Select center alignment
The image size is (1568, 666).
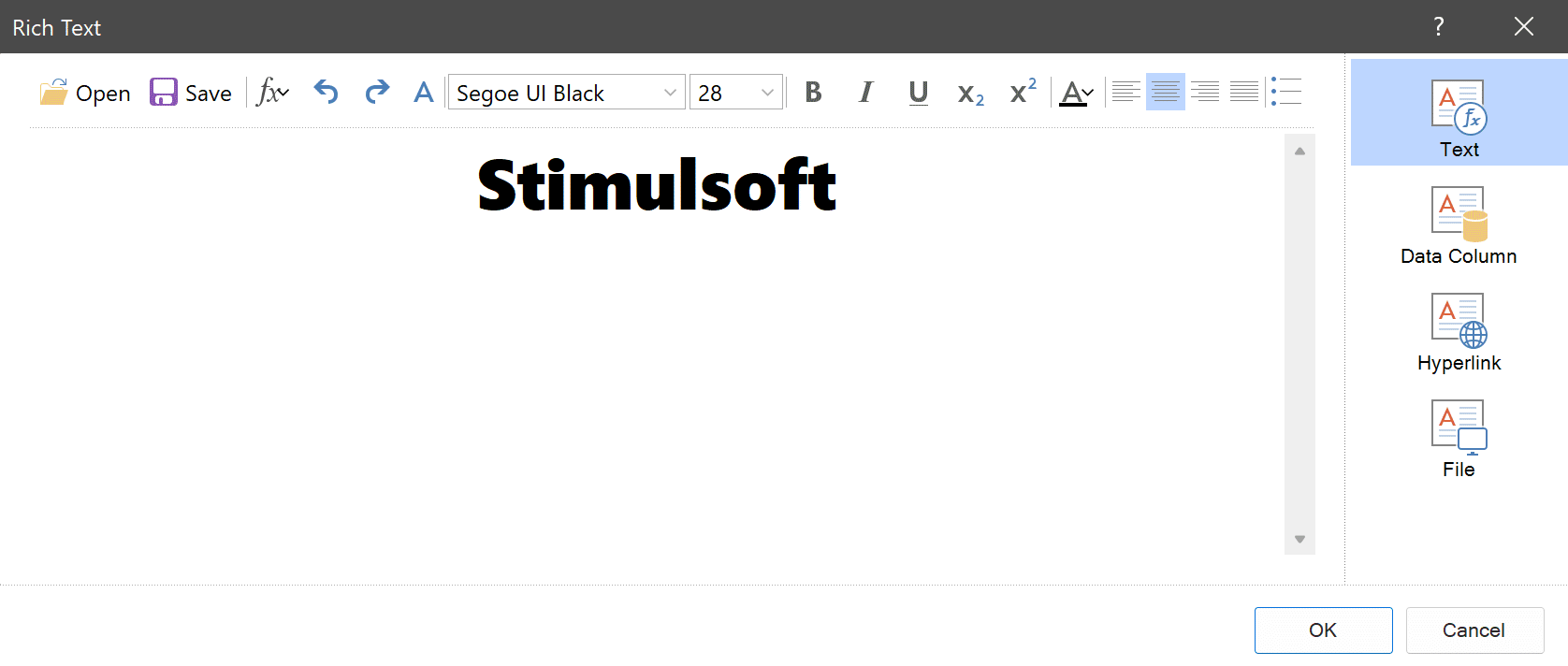[x=1166, y=92]
